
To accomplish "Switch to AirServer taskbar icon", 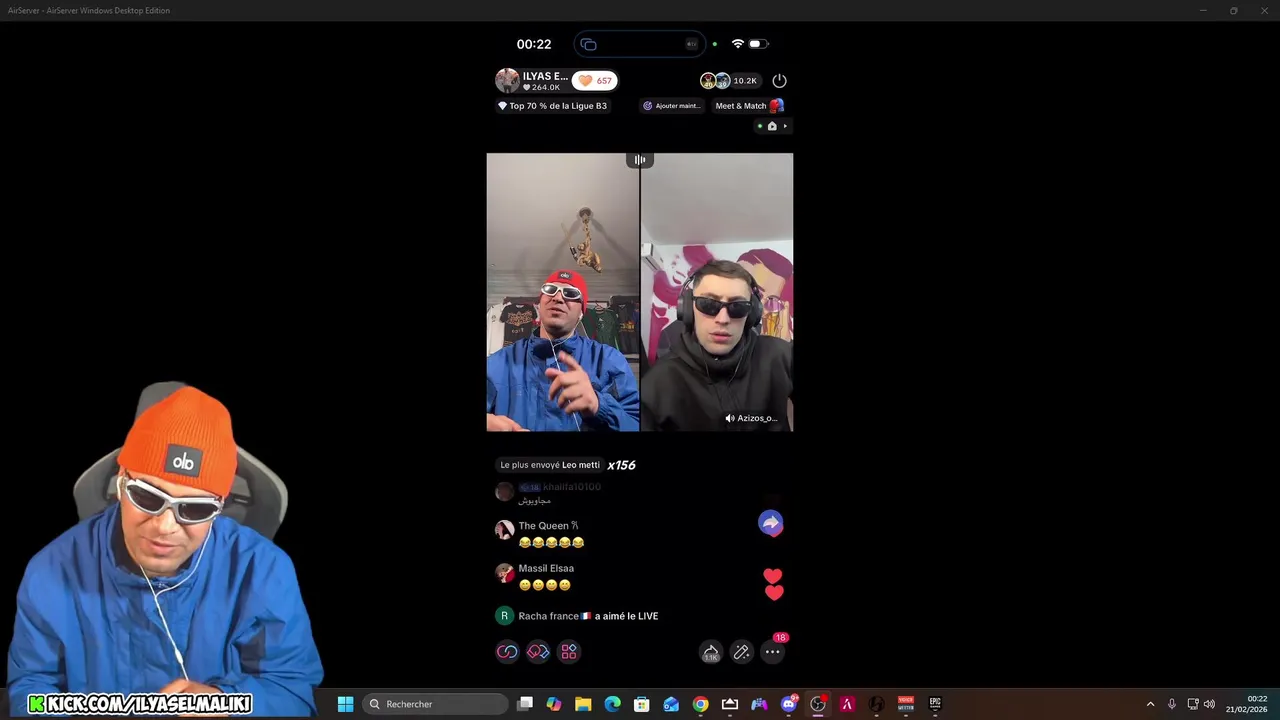I will pyautogui.click(x=730, y=704).
